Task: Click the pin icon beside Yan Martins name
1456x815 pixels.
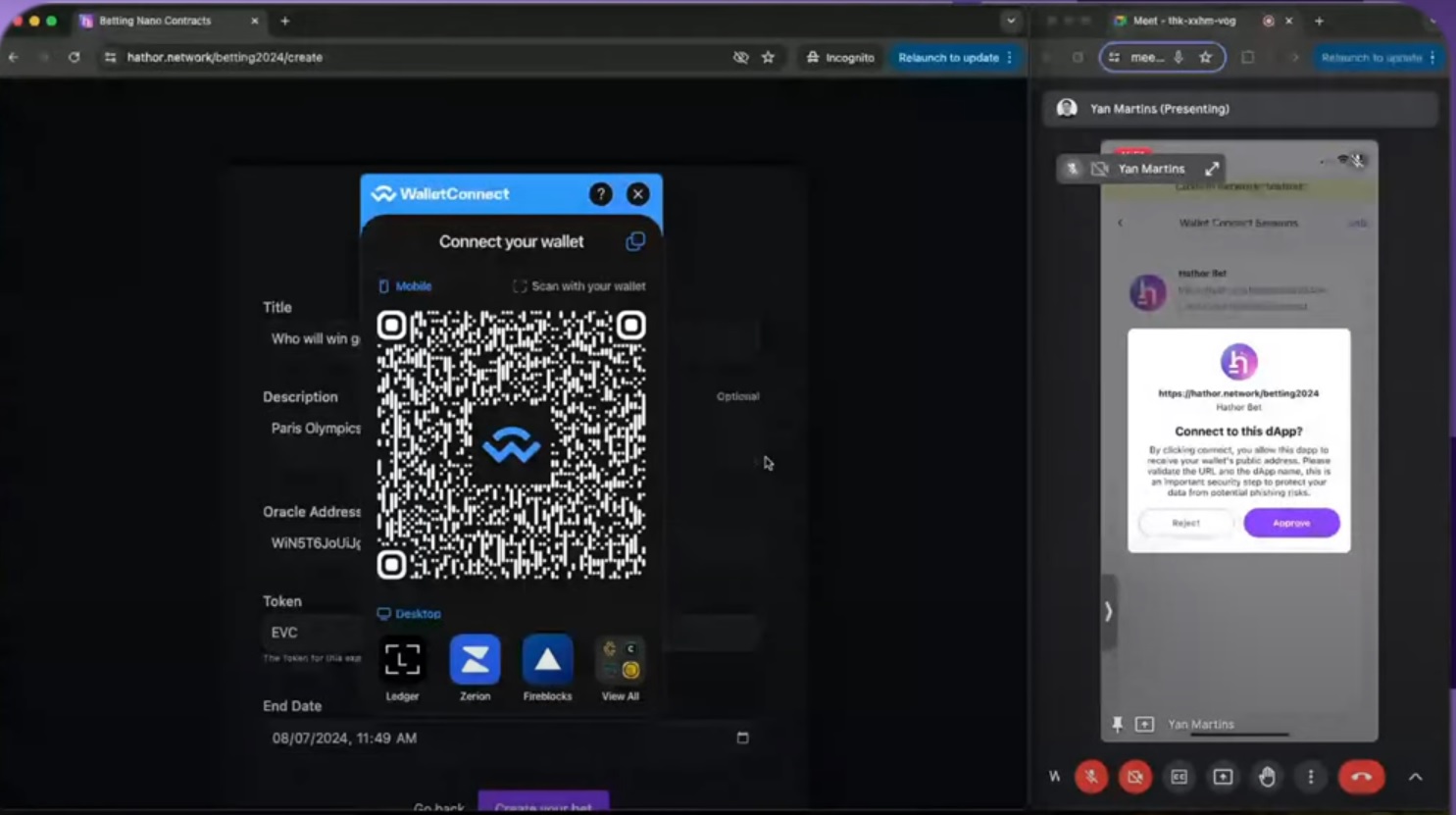Action: (x=1118, y=724)
